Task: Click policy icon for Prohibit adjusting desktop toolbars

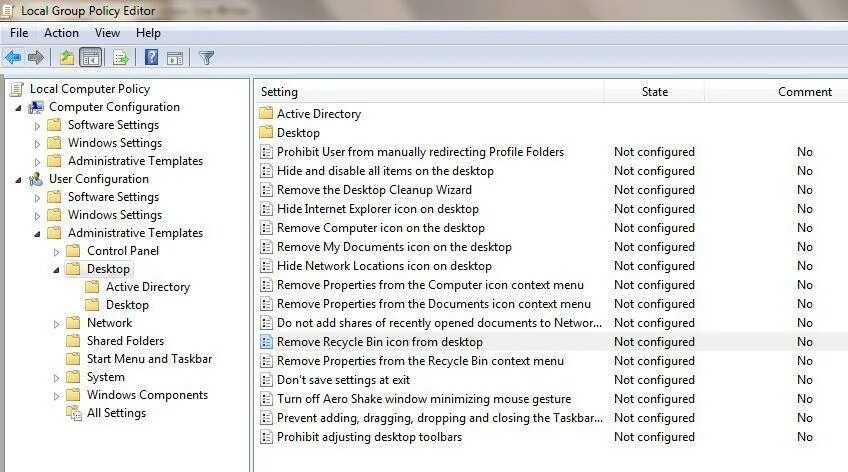Action: 266,437
